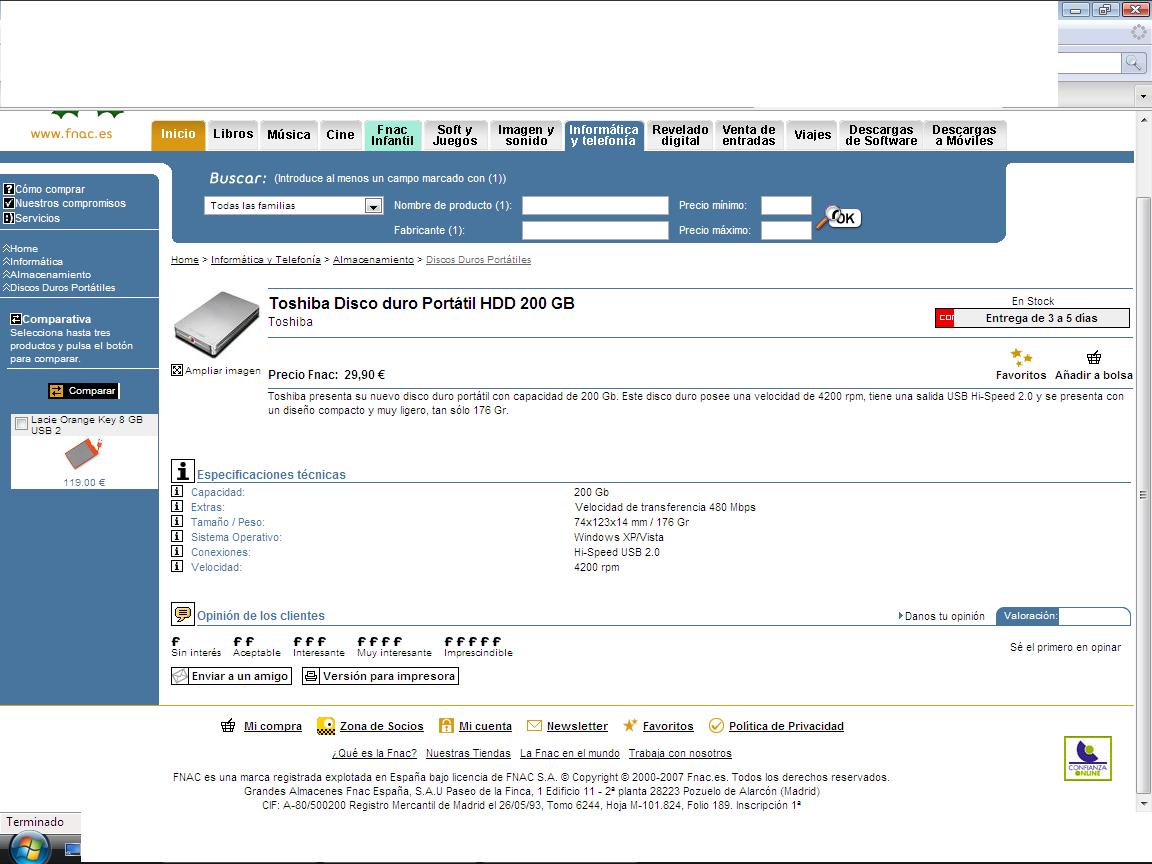Open Nuestros compromisos link

click(71, 204)
